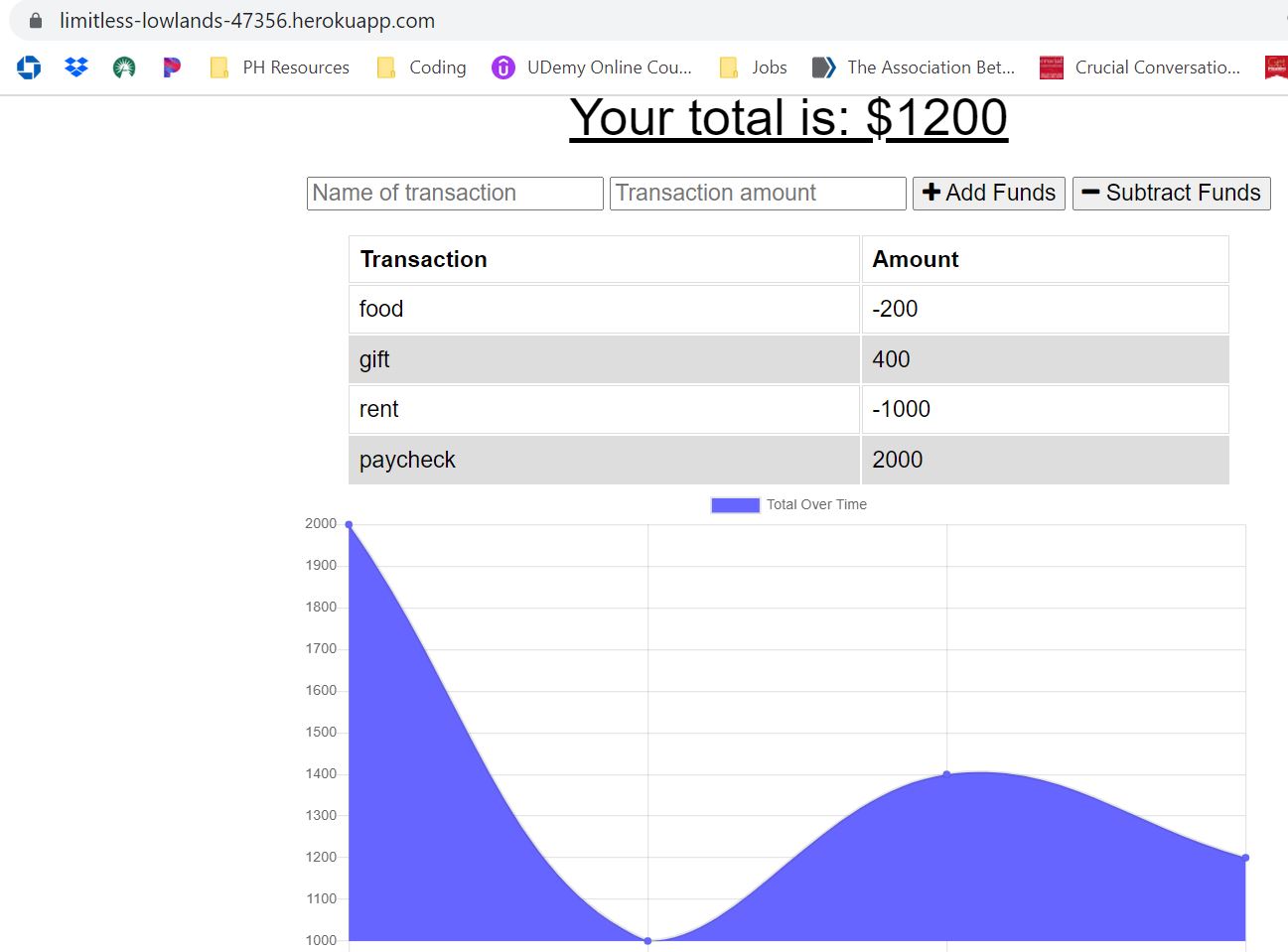Open the Dropbox bookmark icon
The width and height of the screenshot is (1288, 952).
(76, 68)
